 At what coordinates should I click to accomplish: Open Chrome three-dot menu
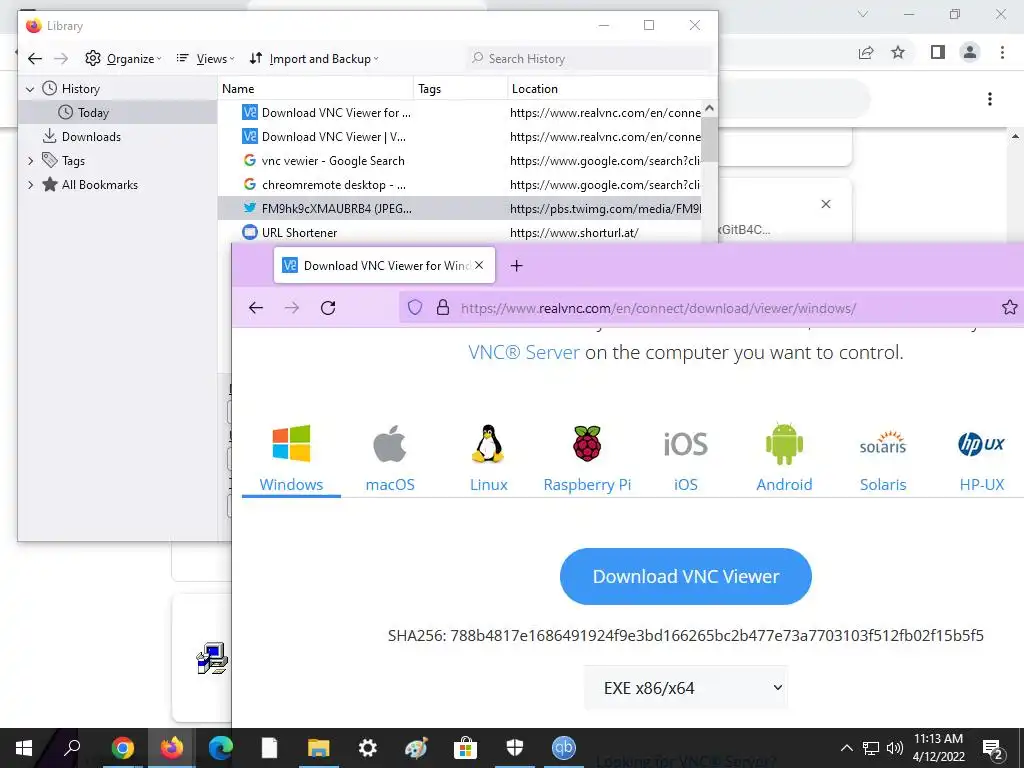point(1002,52)
